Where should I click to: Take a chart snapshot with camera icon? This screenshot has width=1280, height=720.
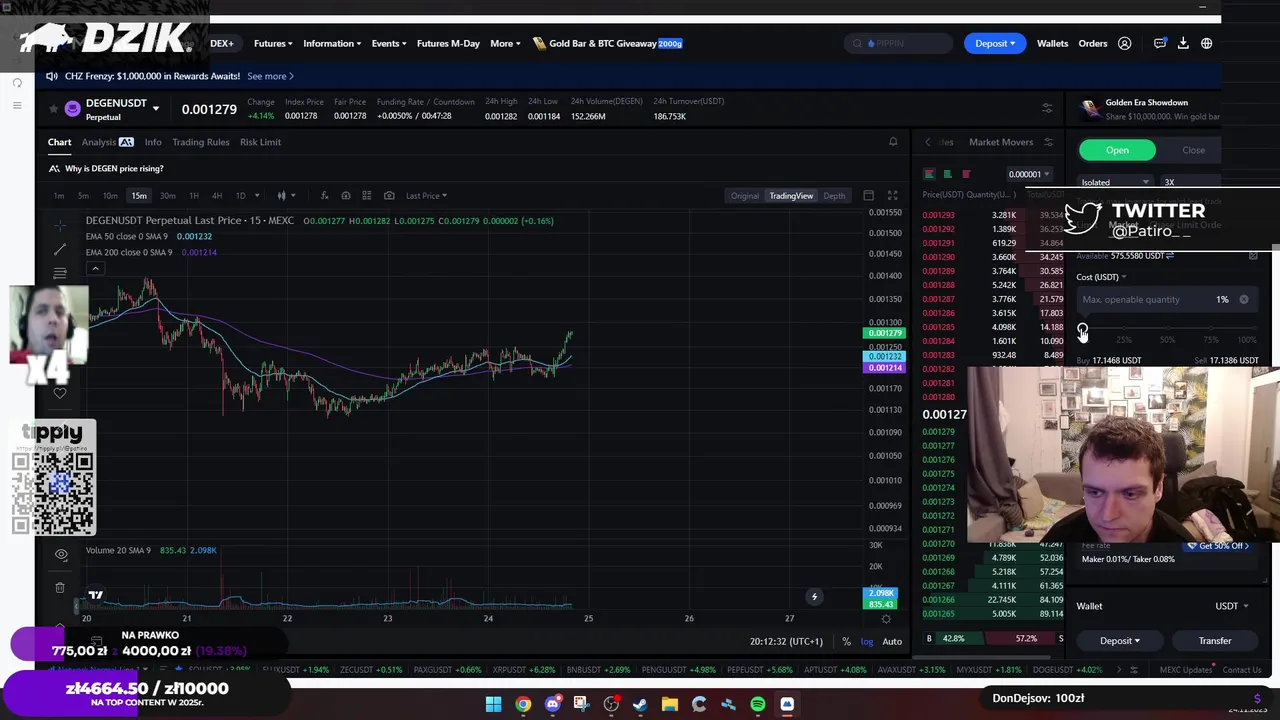[389, 196]
